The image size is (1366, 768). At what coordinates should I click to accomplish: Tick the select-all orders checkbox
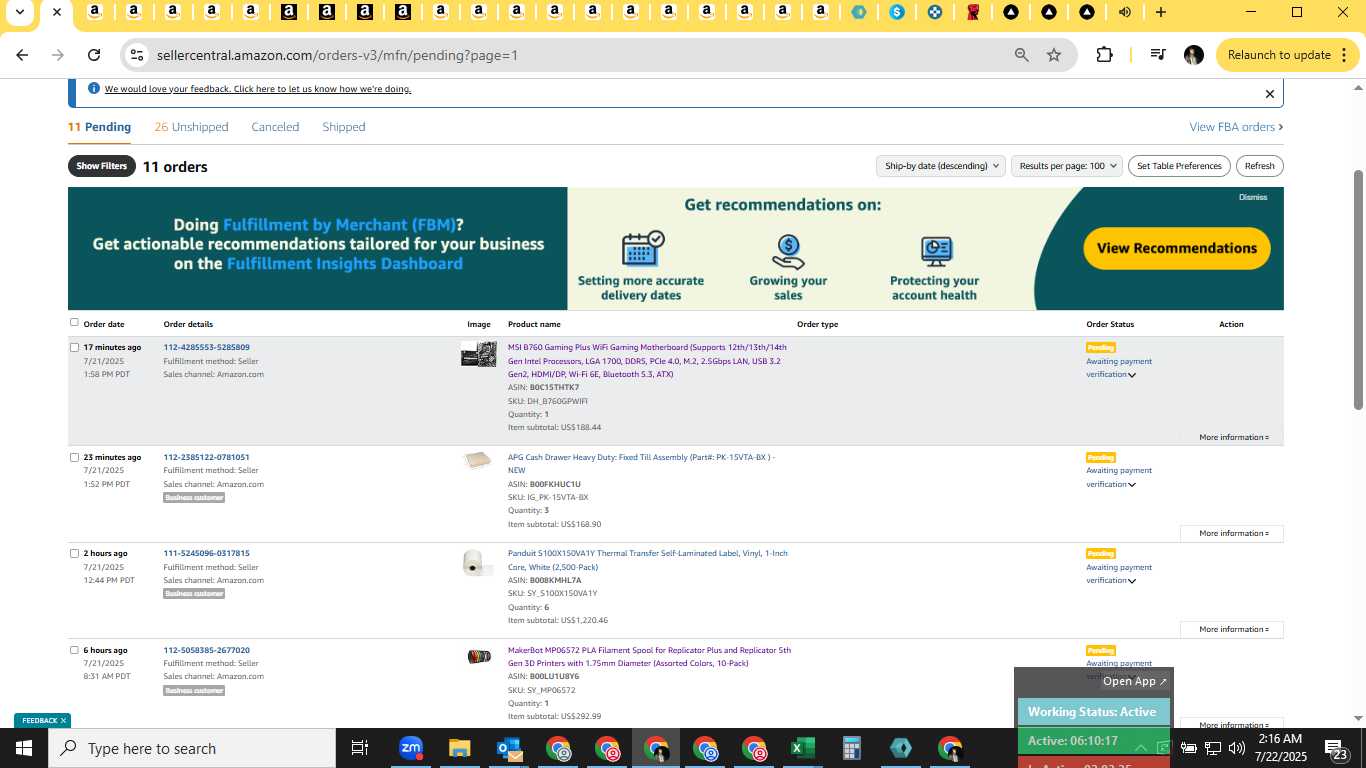pos(74,322)
